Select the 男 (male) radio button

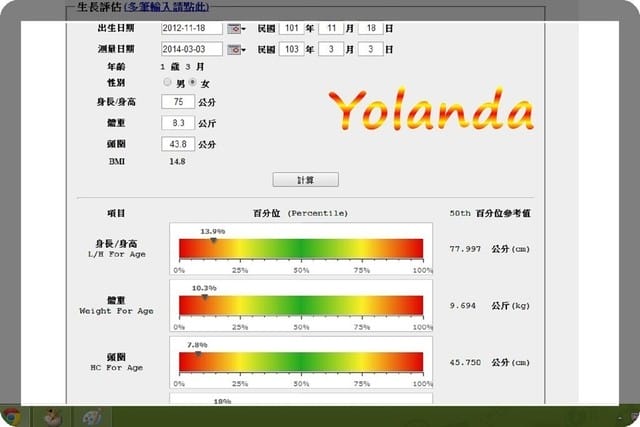[167, 82]
